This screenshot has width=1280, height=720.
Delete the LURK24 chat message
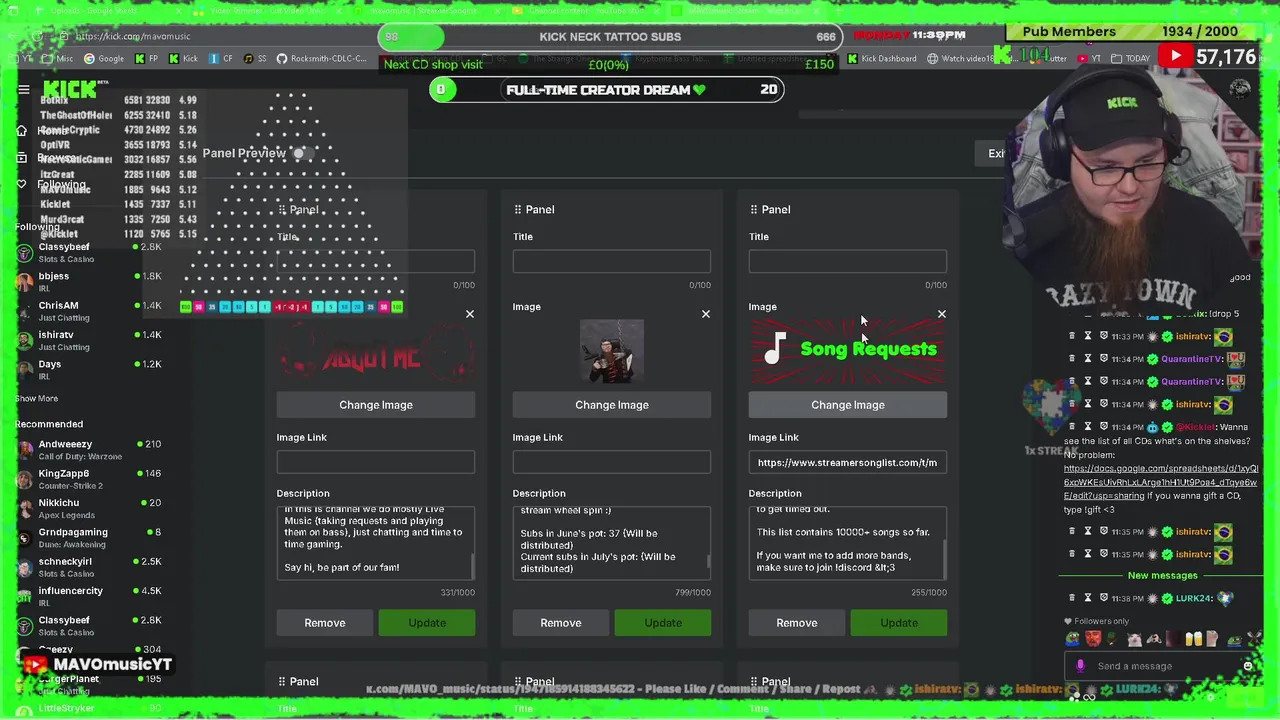coord(1072,598)
